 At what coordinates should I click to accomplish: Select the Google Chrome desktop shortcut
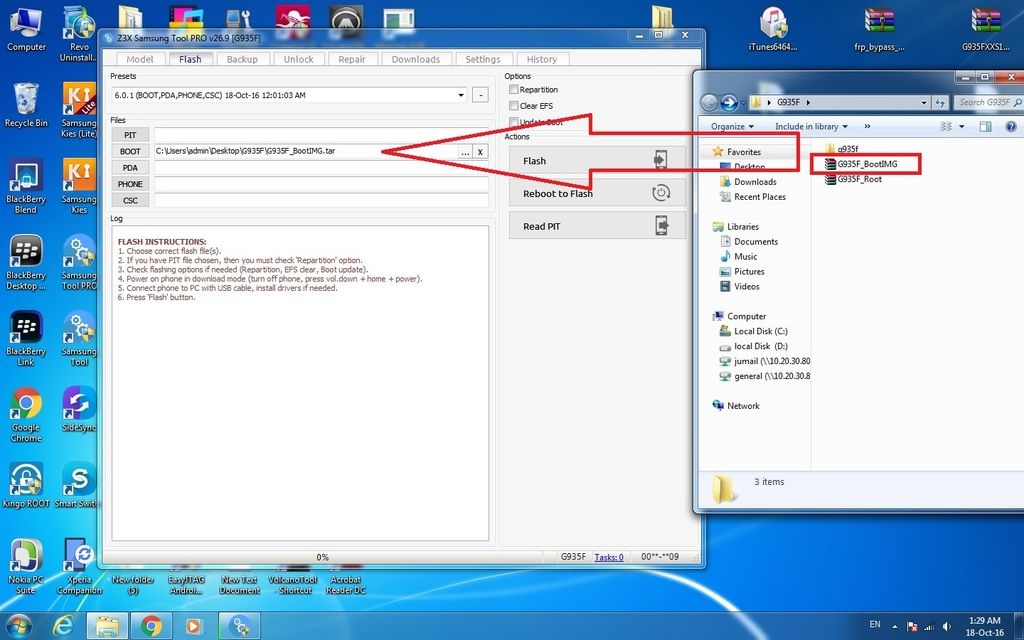pyautogui.click(x=26, y=415)
